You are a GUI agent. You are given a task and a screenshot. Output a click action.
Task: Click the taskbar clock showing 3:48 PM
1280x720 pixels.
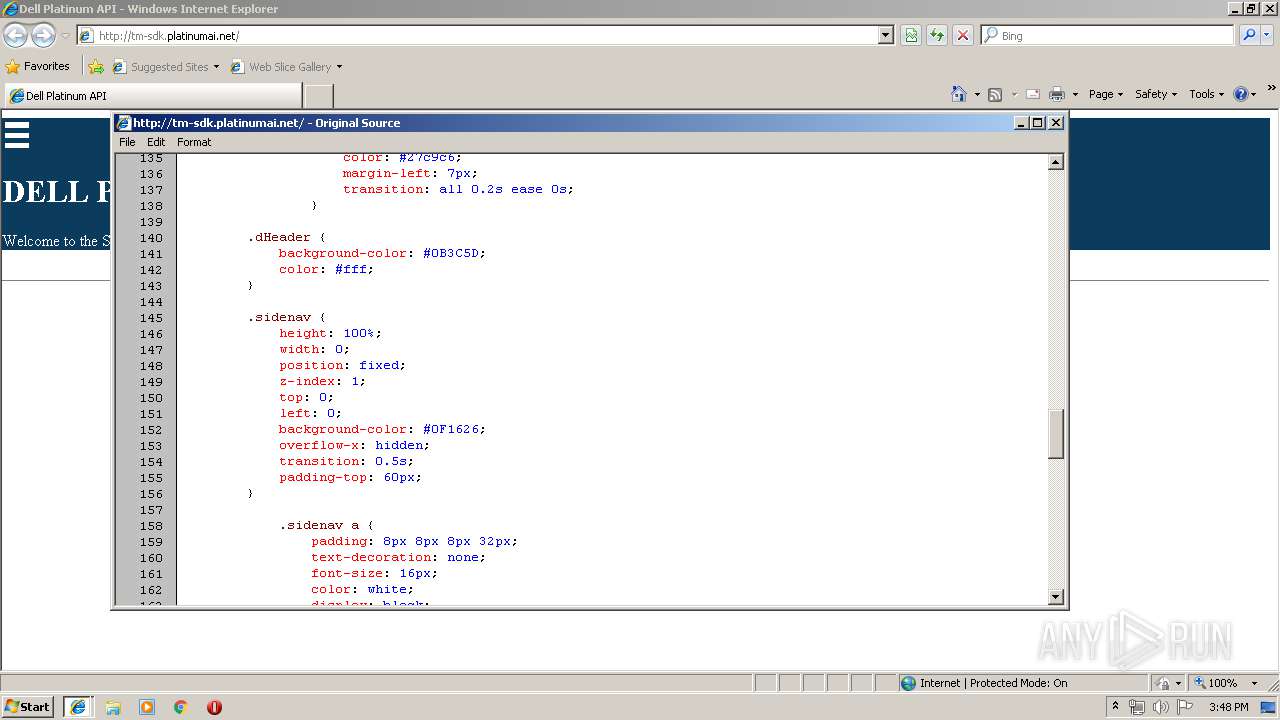click(x=1228, y=707)
